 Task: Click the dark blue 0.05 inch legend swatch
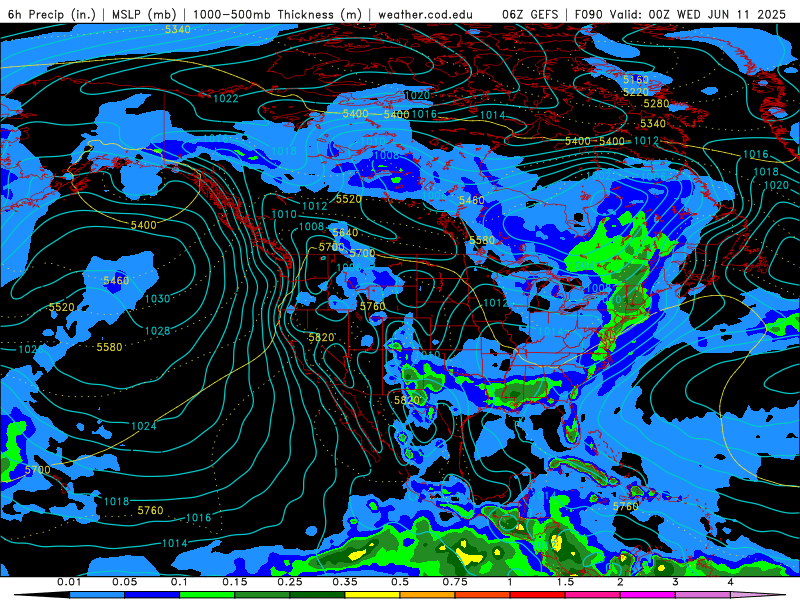pyautogui.click(x=152, y=595)
